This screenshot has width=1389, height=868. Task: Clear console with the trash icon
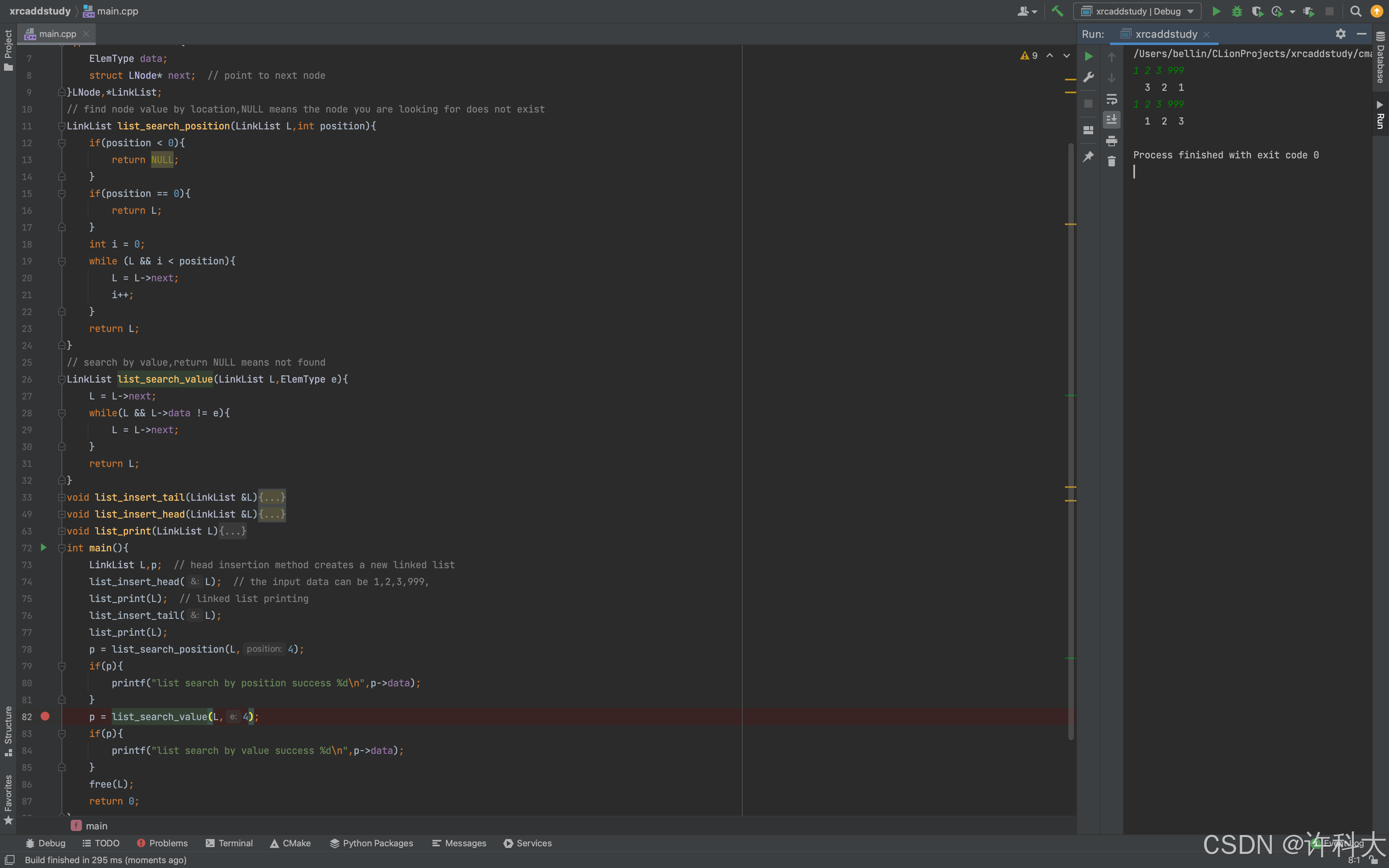(1112, 161)
